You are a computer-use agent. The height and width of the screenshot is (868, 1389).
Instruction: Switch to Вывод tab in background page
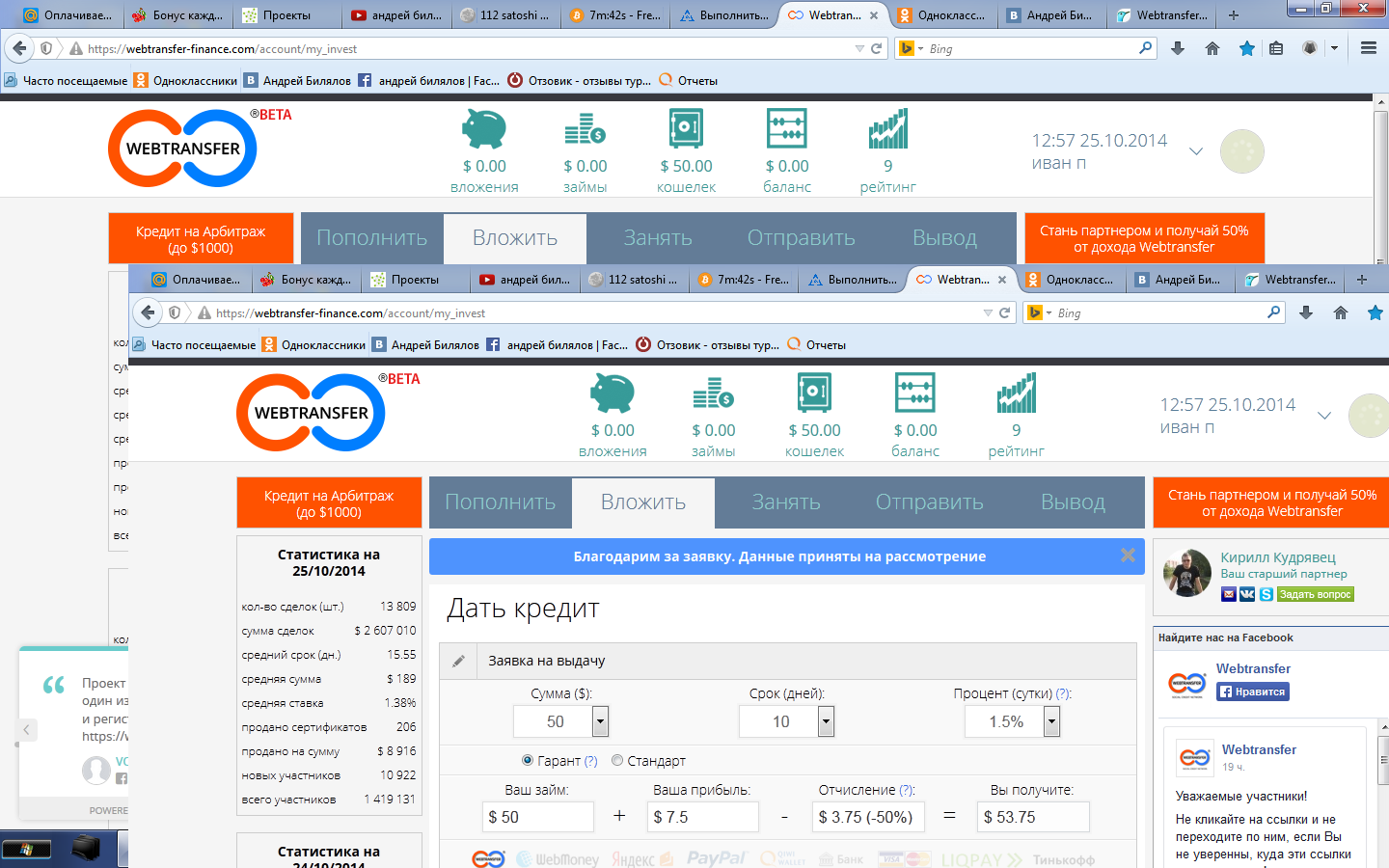(945, 238)
